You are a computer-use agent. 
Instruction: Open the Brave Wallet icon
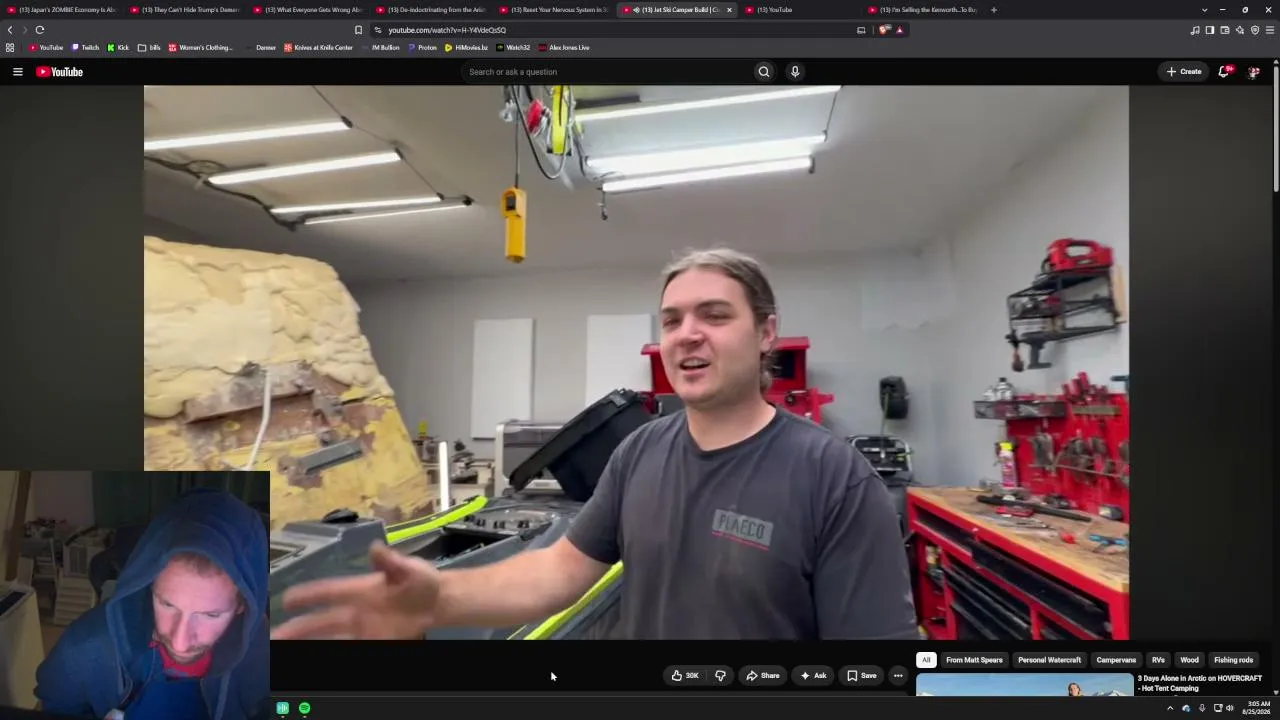(1225, 30)
